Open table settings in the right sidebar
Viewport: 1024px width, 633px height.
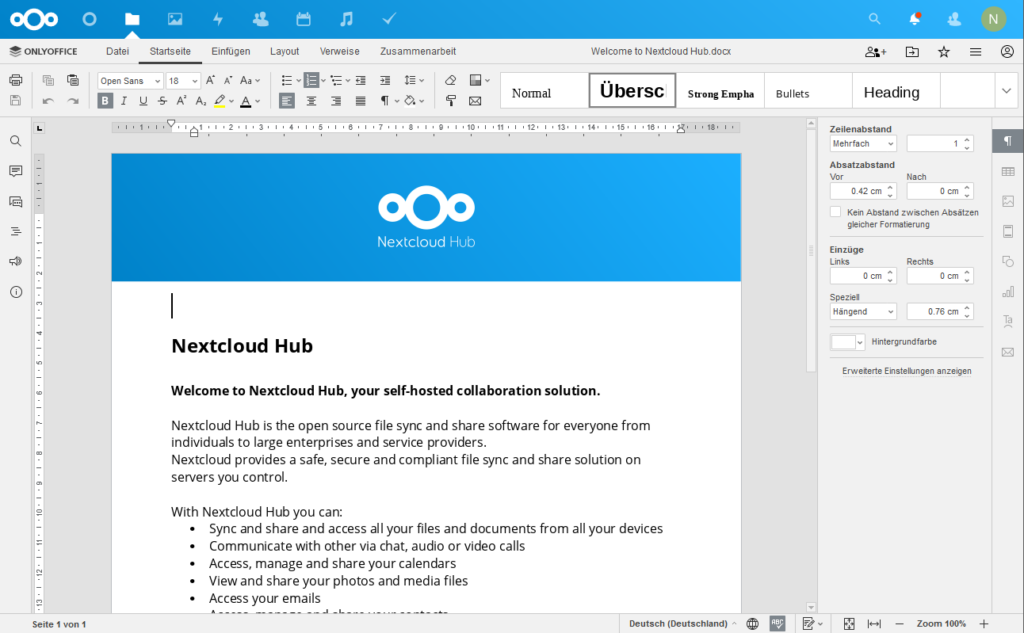pyautogui.click(x=1008, y=171)
